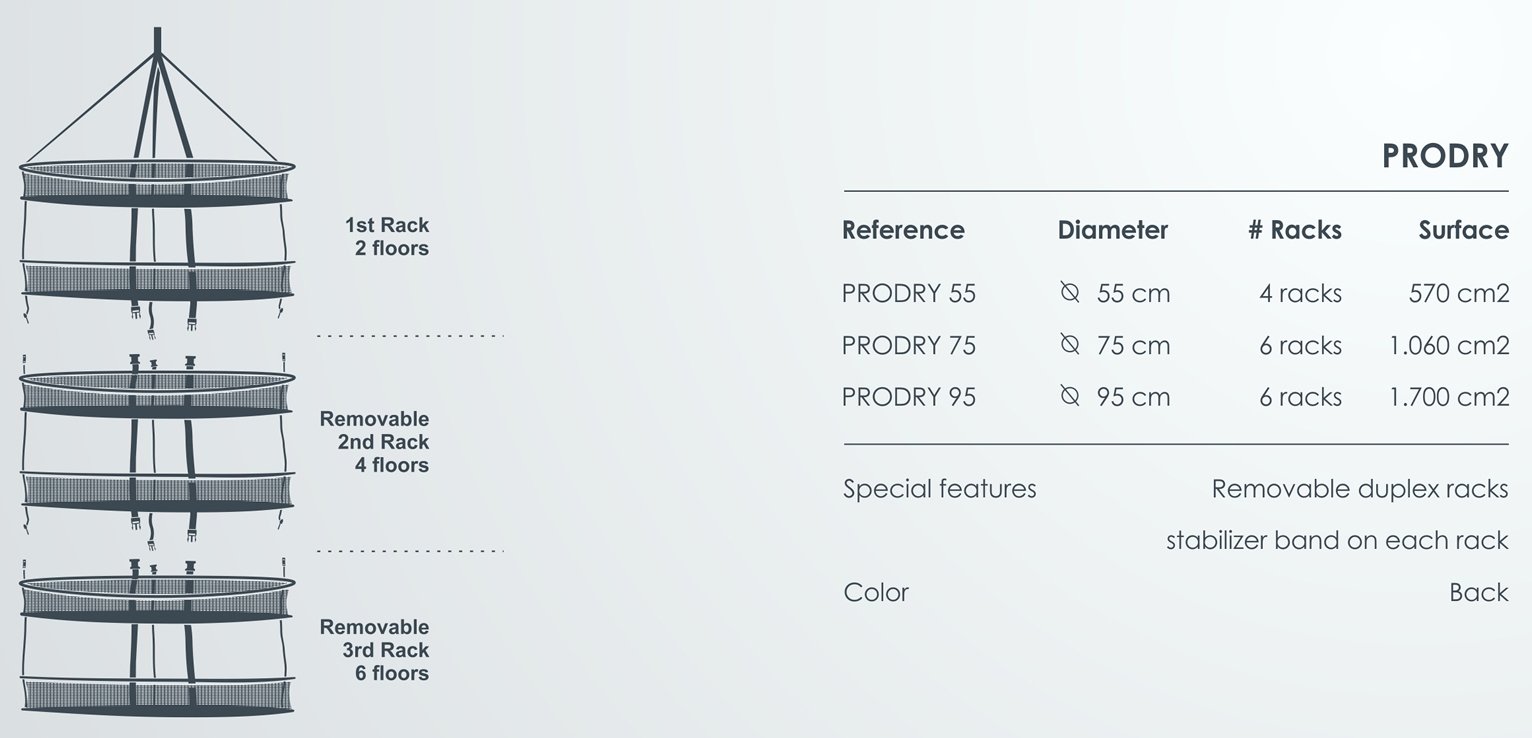Screen dimensions: 1532x738
Task: Click the "Removable 3rd Rack 6 floors" label
Action: pyautogui.click(x=374, y=650)
